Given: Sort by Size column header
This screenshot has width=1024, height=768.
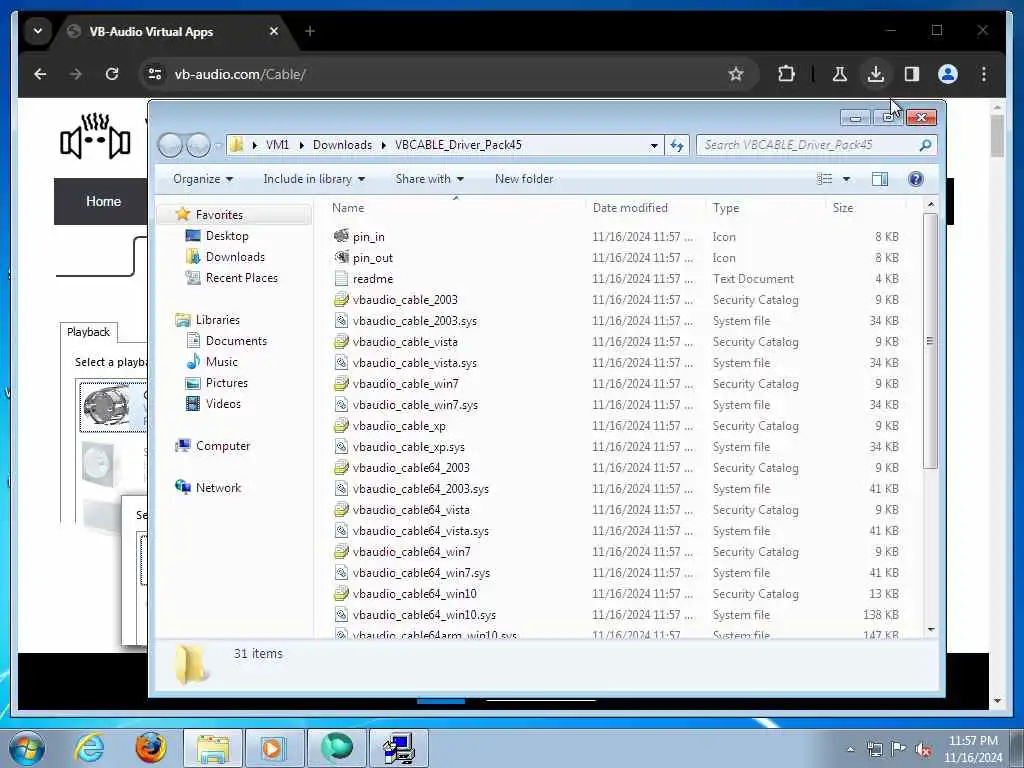Looking at the screenshot, I should [842, 208].
